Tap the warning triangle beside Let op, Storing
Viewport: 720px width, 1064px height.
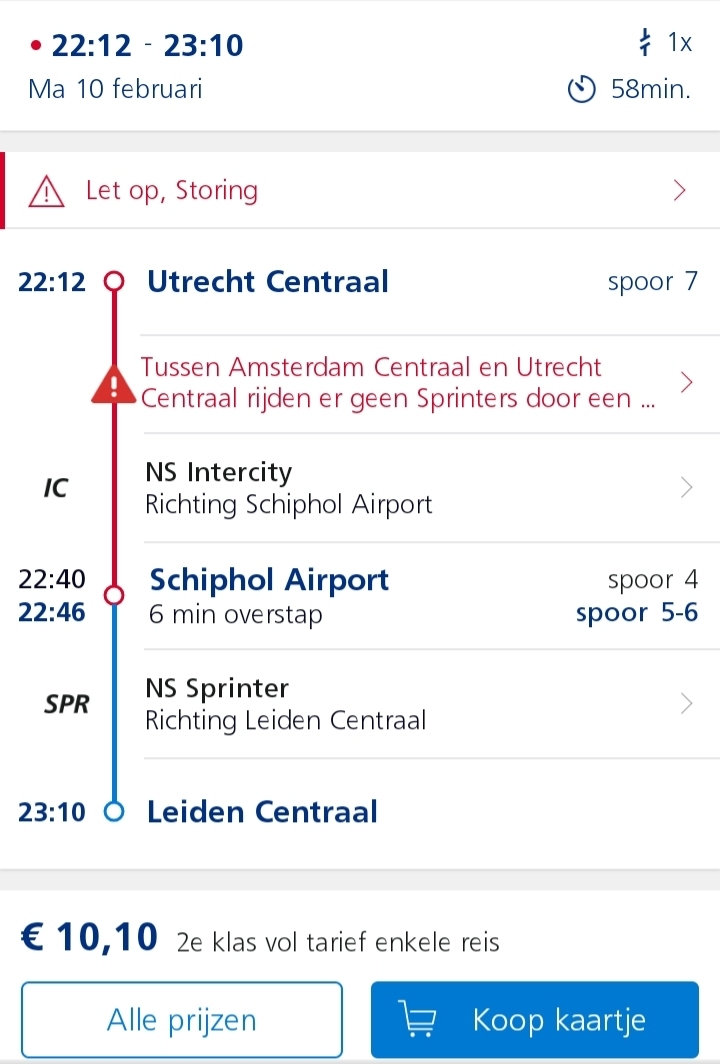(46, 191)
